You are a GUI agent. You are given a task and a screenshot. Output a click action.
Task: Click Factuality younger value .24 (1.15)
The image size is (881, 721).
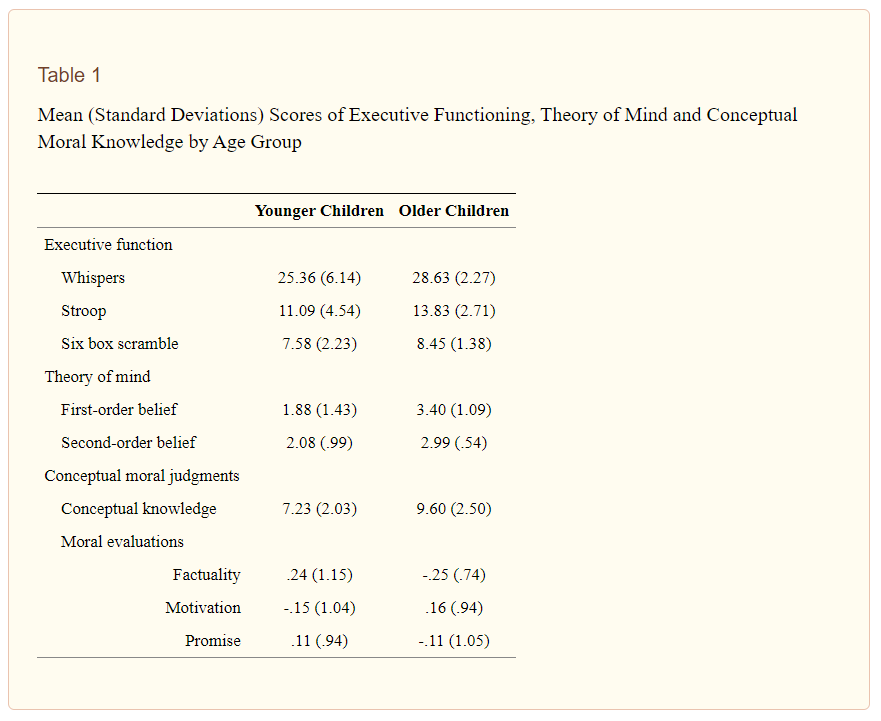320,575
